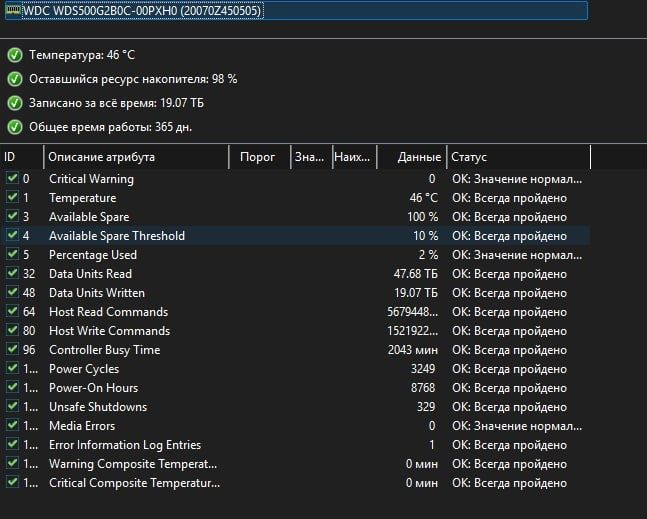Click Записано за всё время: 19.07 ТБ text
Image resolution: width=647 pixels, height=519 pixels.
coord(116,103)
